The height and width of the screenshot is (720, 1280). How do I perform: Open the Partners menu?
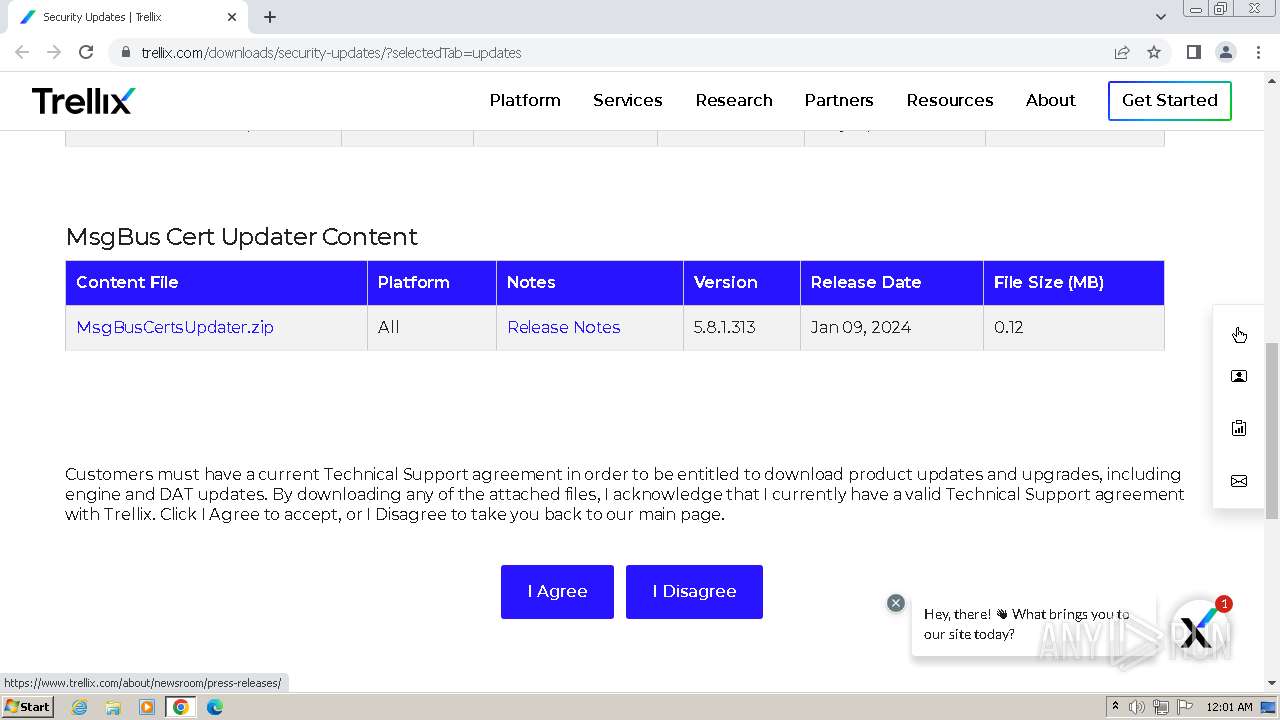(839, 100)
